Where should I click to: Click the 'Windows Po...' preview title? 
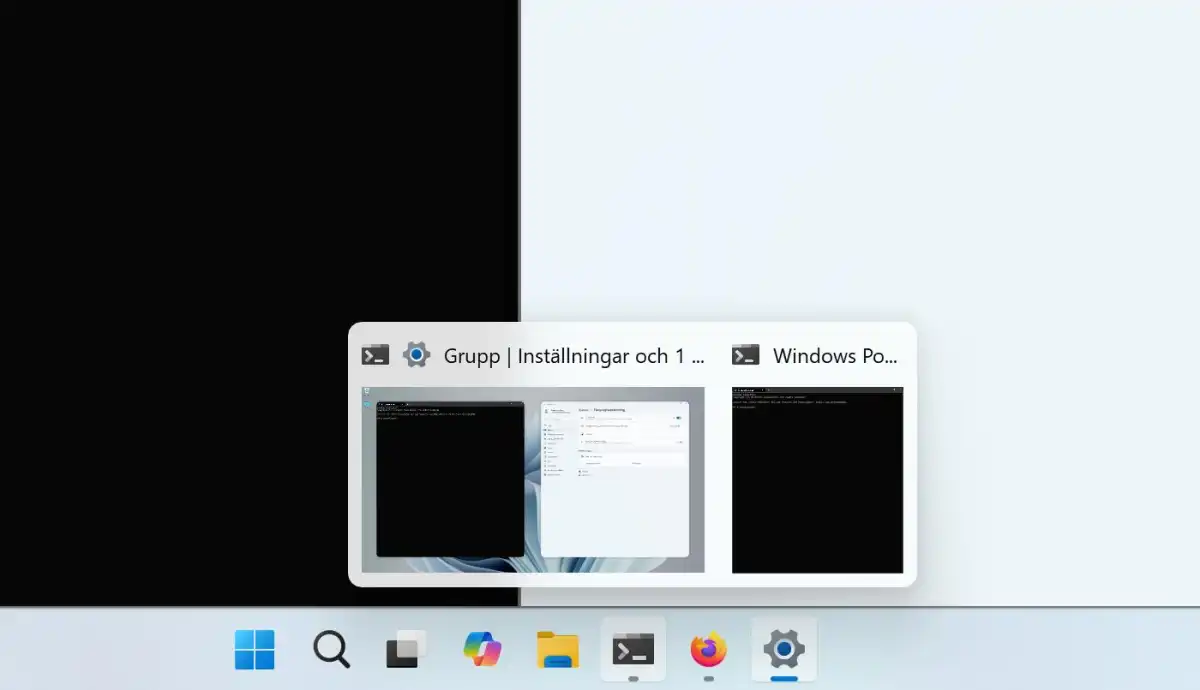click(x=836, y=355)
